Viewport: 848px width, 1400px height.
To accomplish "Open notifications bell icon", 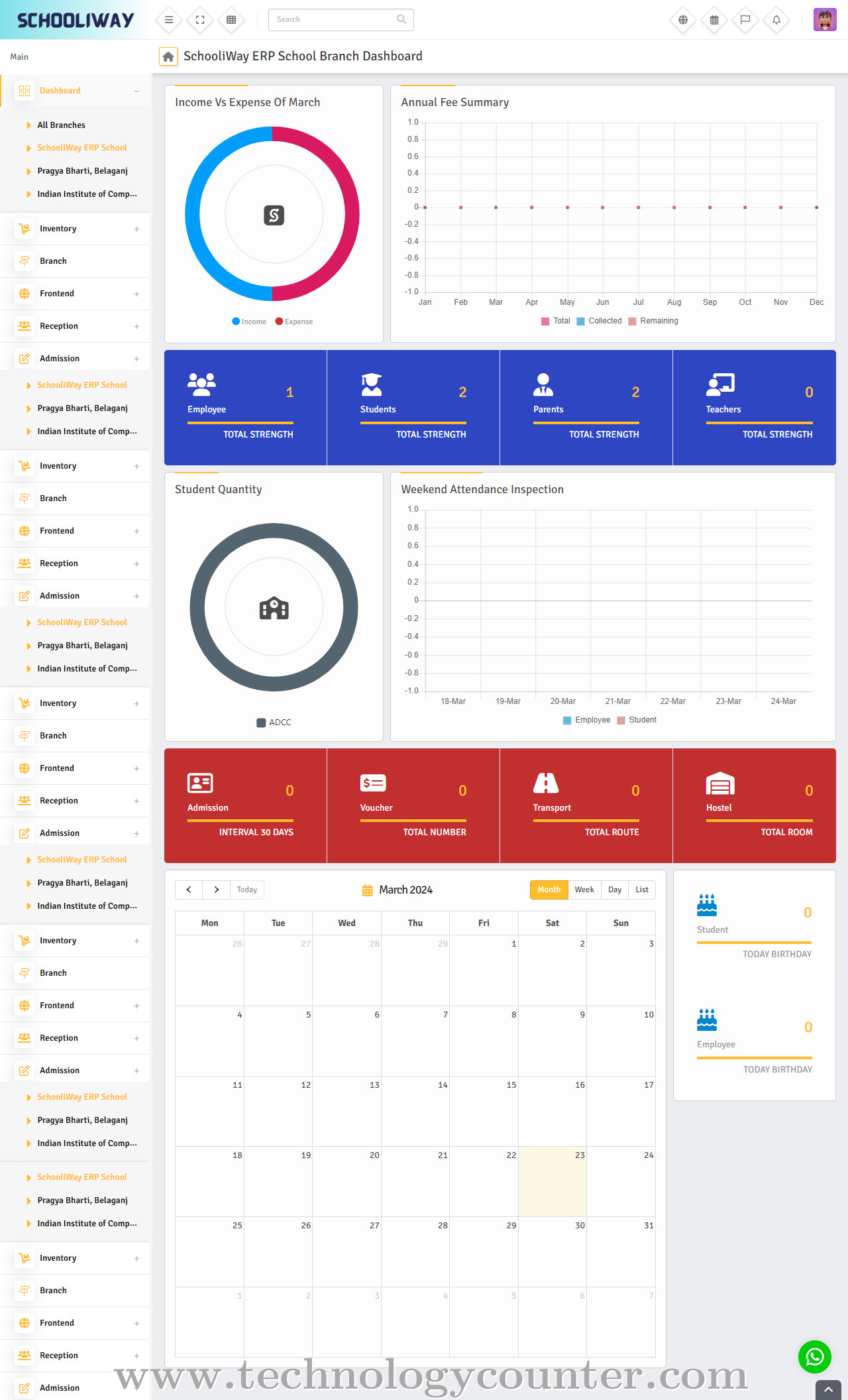I will (x=776, y=20).
